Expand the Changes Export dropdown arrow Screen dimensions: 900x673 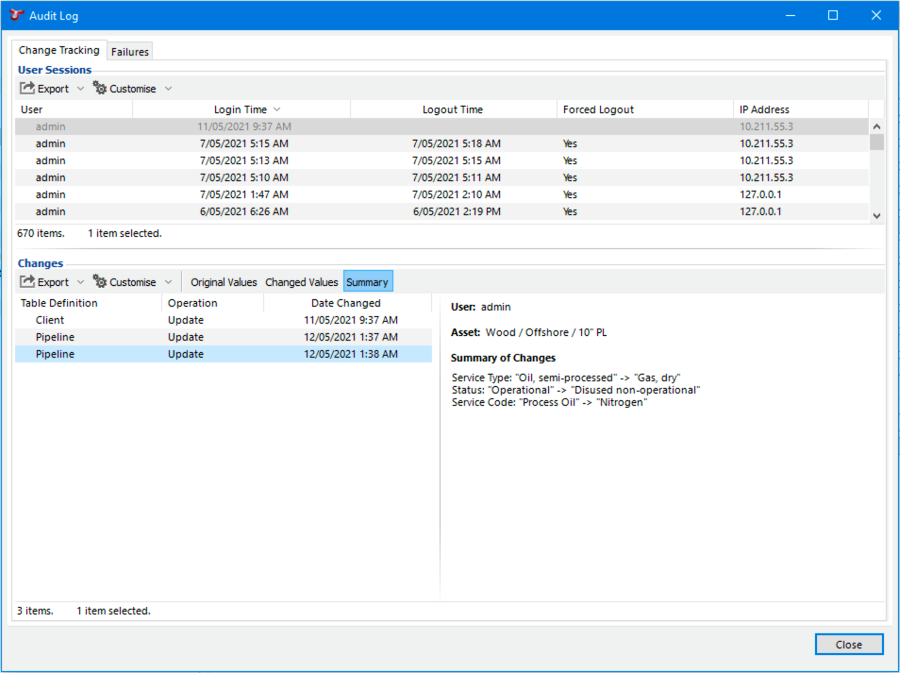tap(81, 282)
